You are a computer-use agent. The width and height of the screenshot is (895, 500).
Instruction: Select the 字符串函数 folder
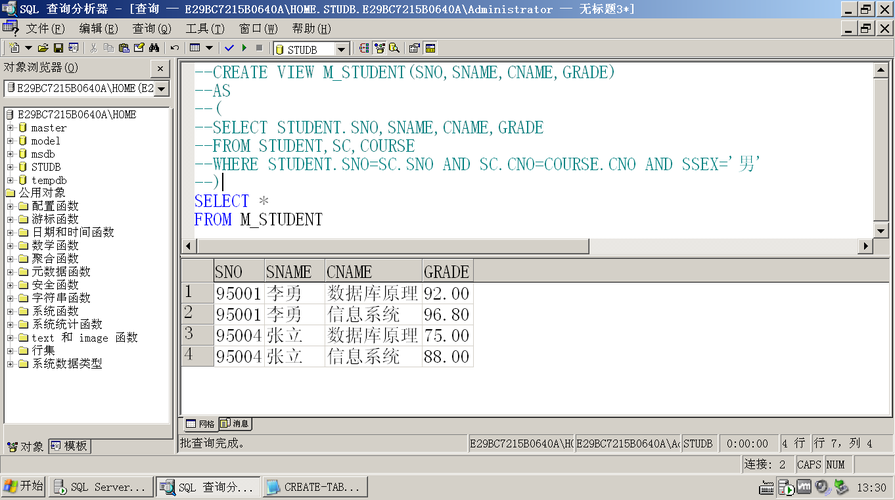point(61,298)
